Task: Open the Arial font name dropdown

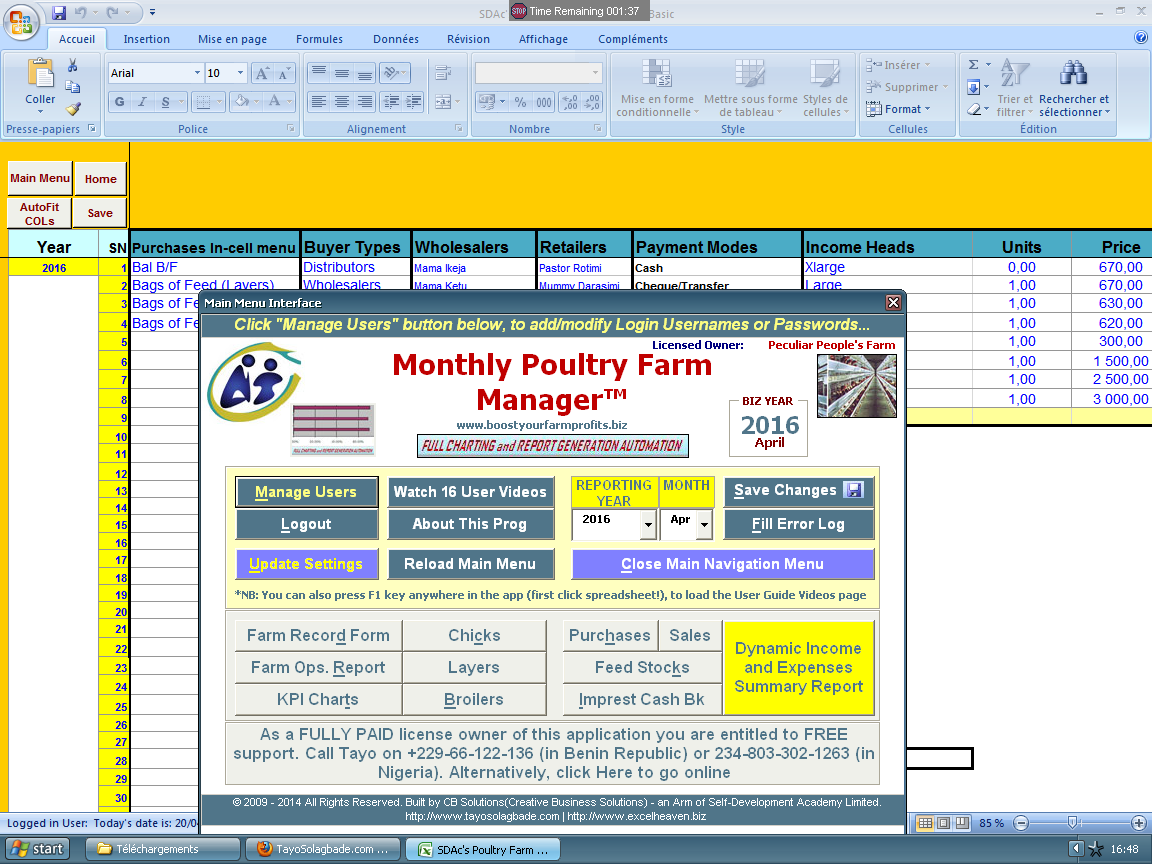Action: [197, 73]
